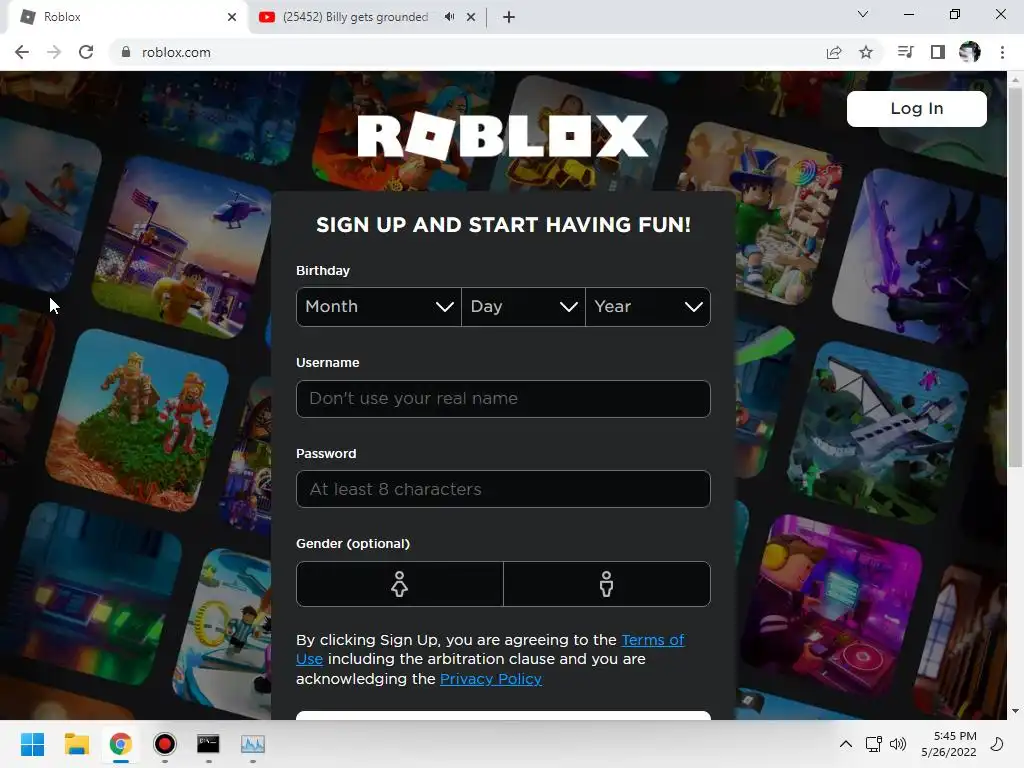Switch to the Roblox tab
Image resolution: width=1024 pixels, height=768 pixels.
[129, 17]
